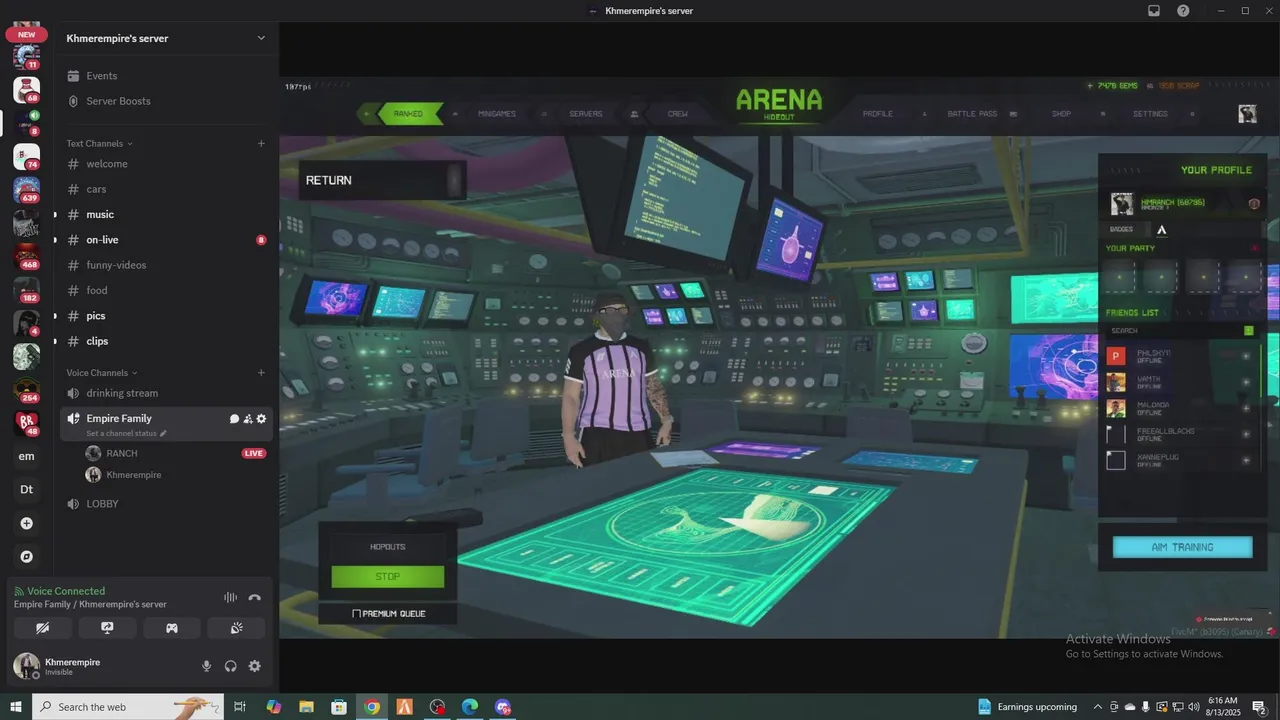Image resolution: width=1280 pixels, height=720 pixels.
Task: Open the BADGES tab in Your Profile
Action: coord(1122,230)
